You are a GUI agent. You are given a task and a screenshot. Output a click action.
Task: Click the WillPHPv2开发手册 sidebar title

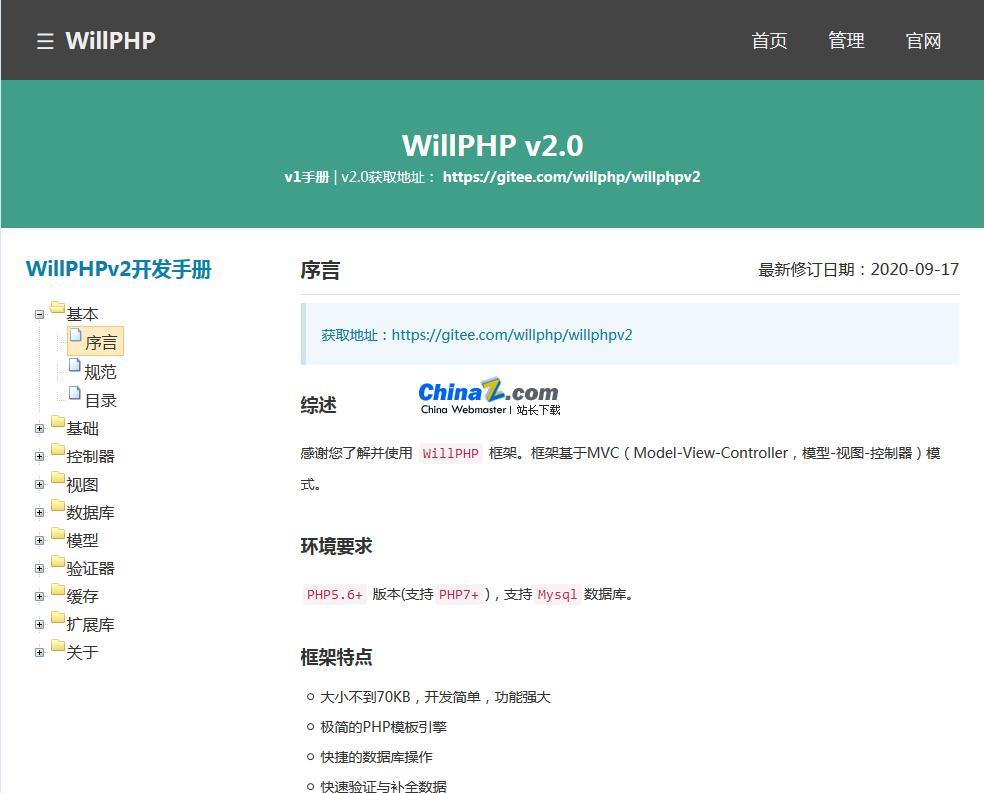coord(119,269)
